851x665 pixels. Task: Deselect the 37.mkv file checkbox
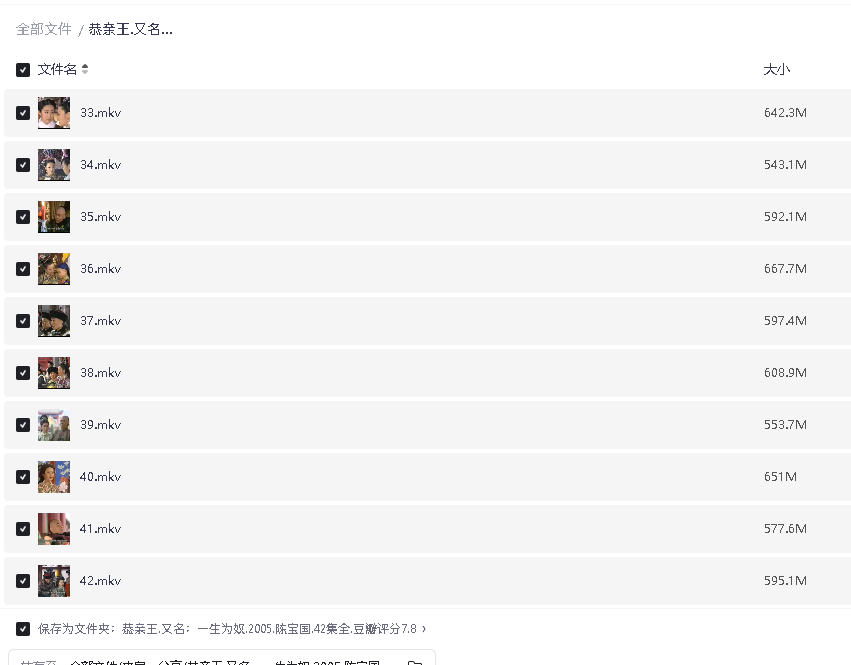pos(23,321)
